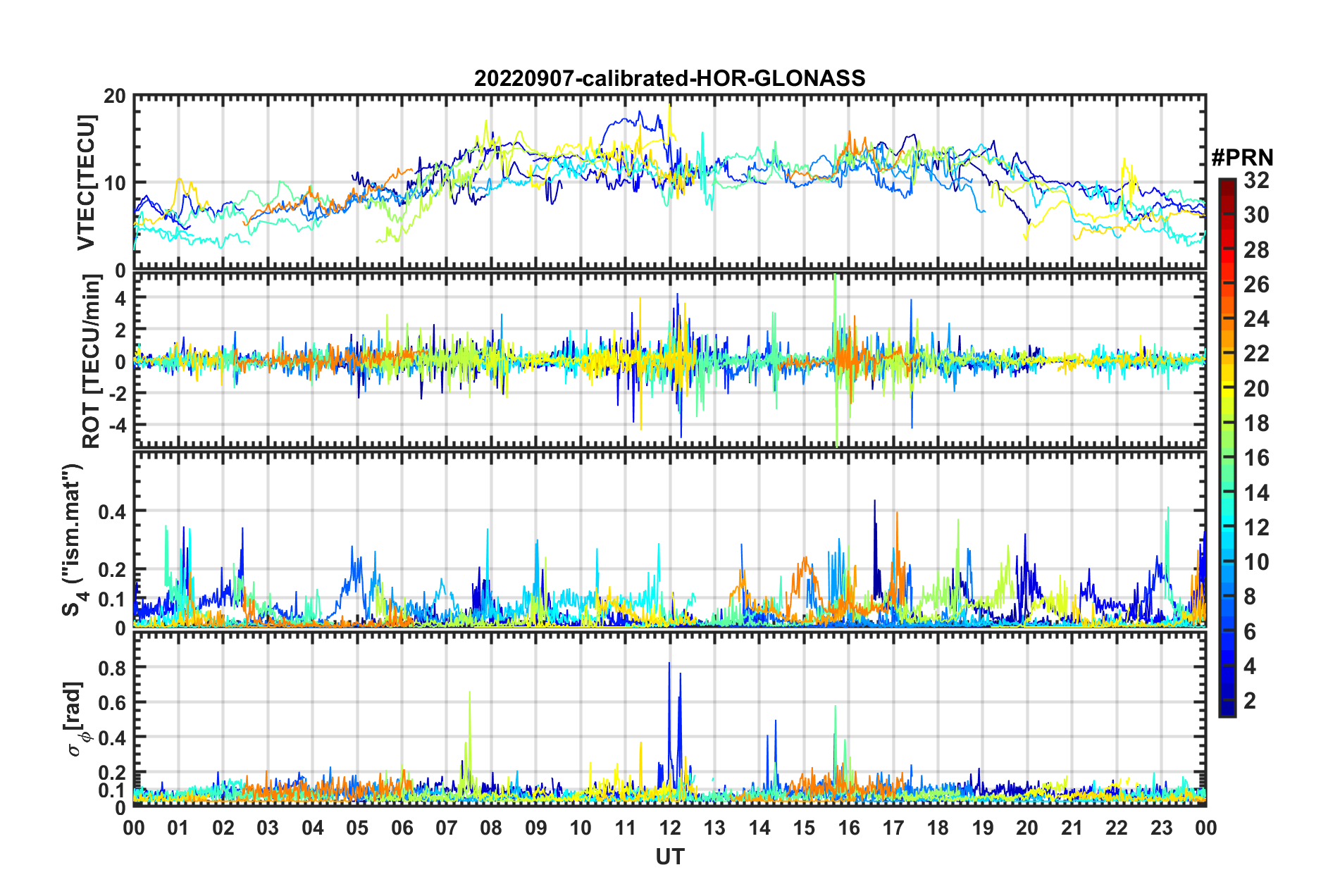
Task: Click the dark blue bottom of the colorbar
Action: click(x=1227, y=710)
